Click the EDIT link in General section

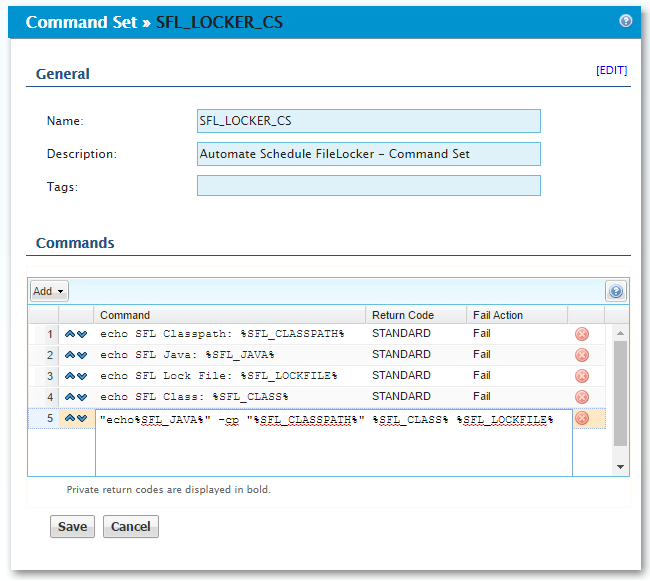[x=611, y=70]
